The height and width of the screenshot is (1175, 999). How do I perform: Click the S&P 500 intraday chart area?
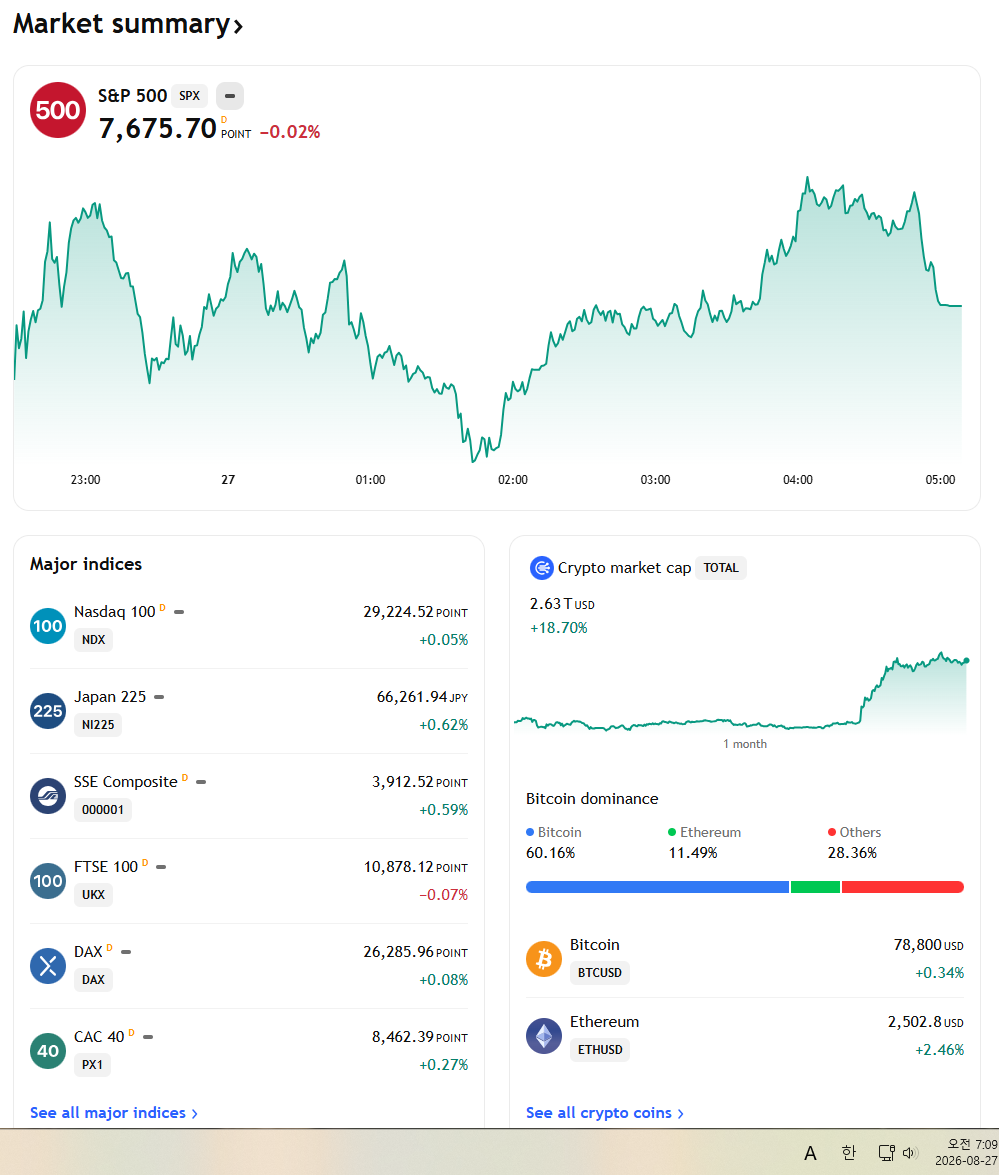[x=487, y=318]
